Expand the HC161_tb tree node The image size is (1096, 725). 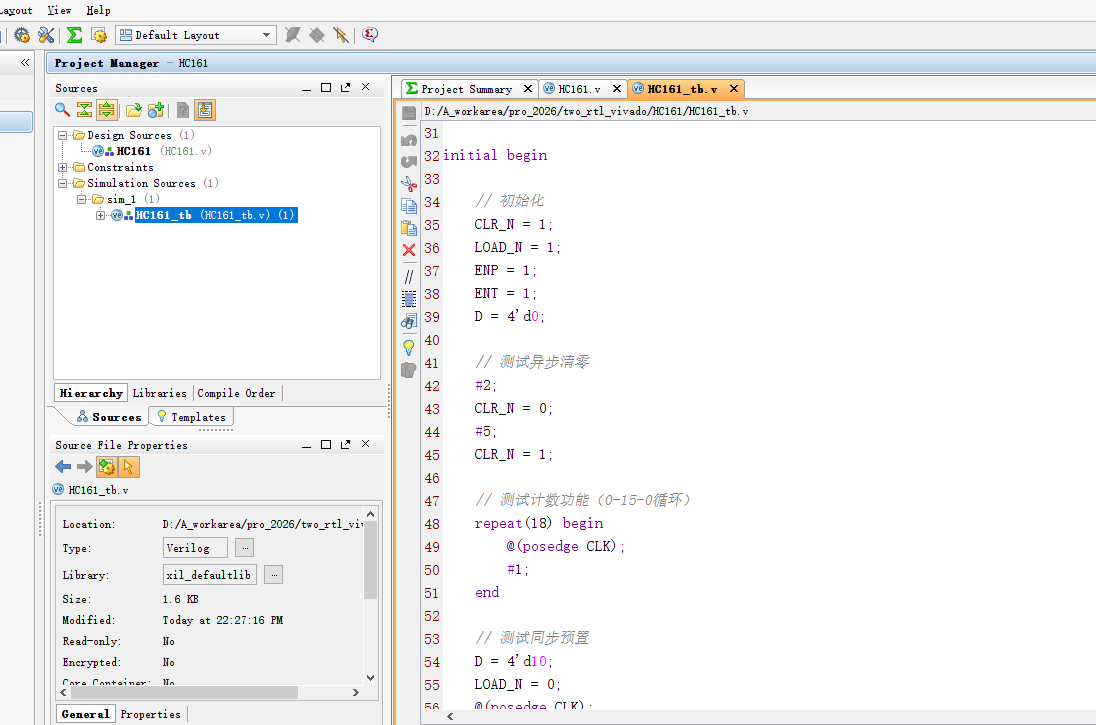(x=100, y=215)
